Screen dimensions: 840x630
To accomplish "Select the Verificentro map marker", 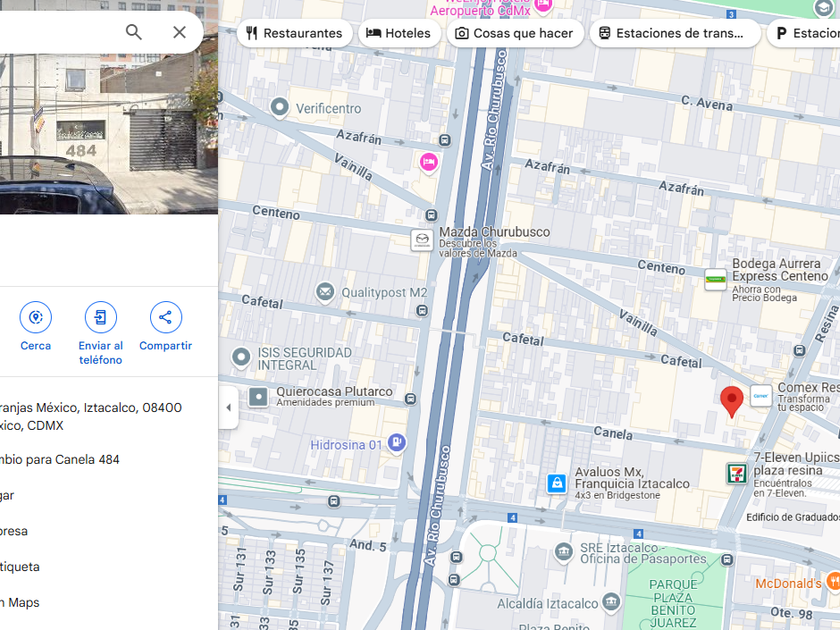I will tap(279, 108).
